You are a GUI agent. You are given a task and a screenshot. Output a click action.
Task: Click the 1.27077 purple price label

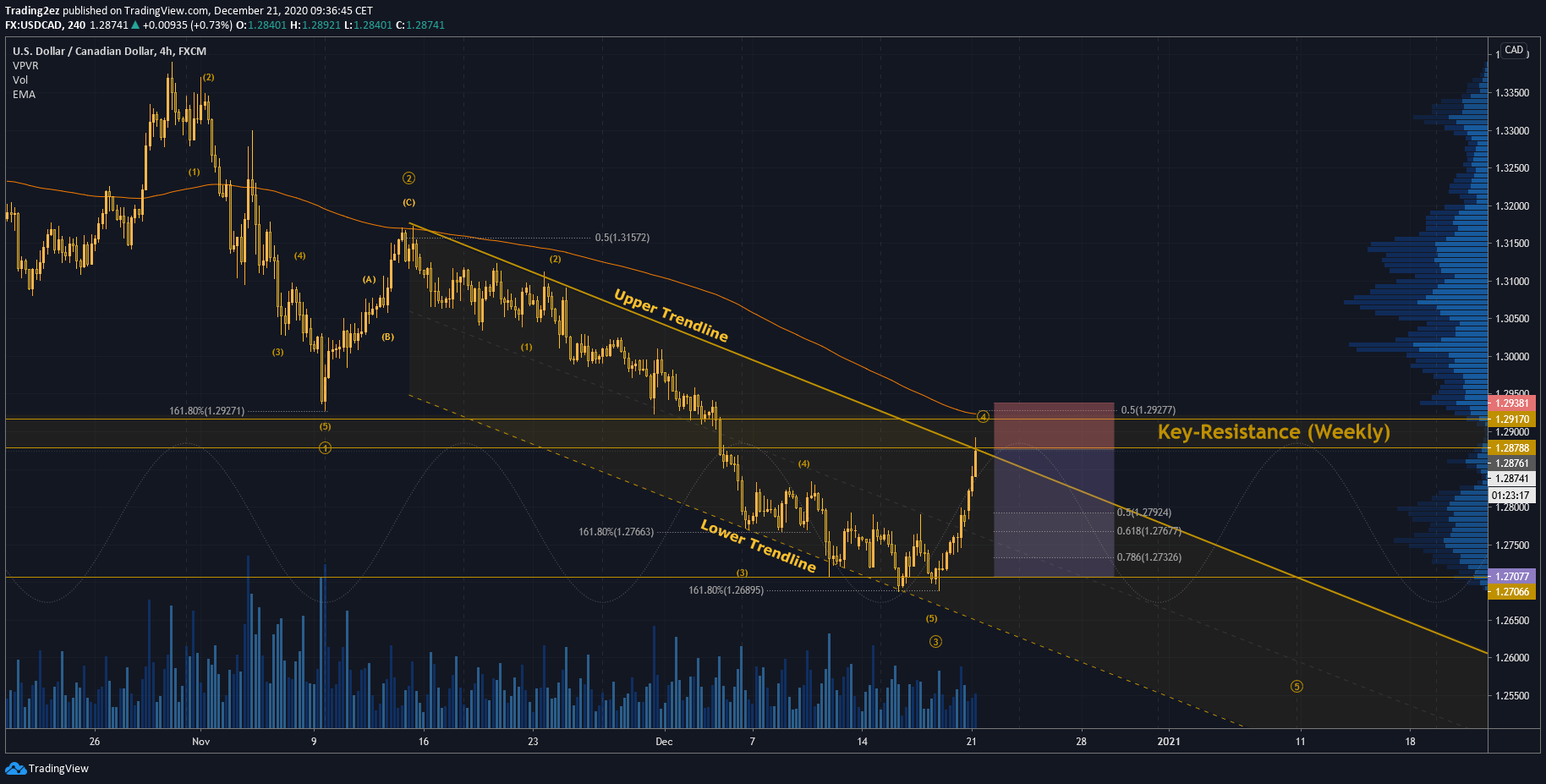pyautogui.click(x=1511, y=577)
